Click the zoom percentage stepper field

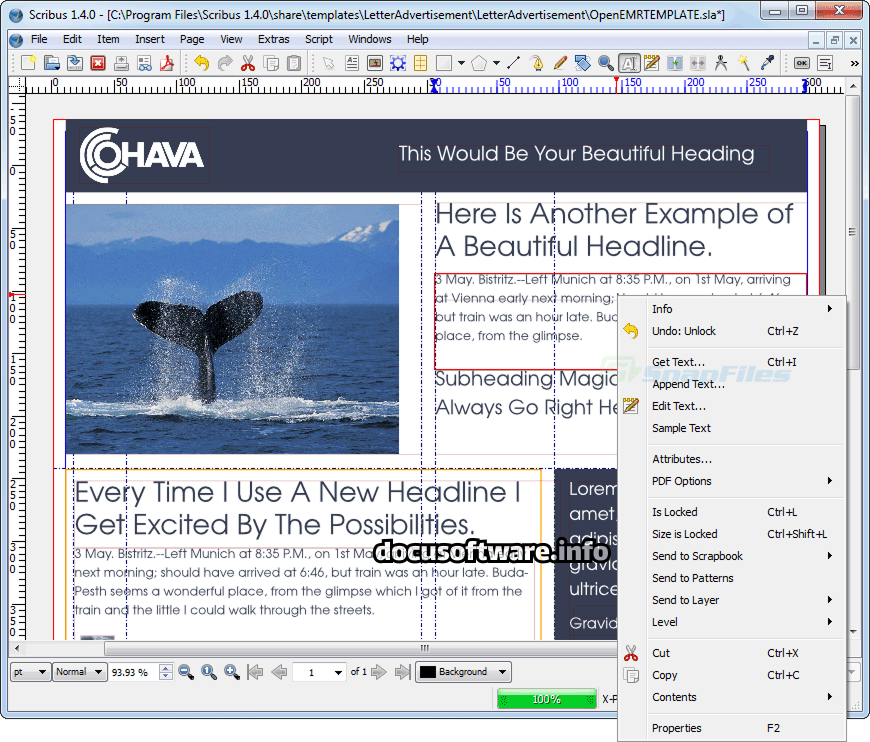pyautogui.click(x=131, y=672)
